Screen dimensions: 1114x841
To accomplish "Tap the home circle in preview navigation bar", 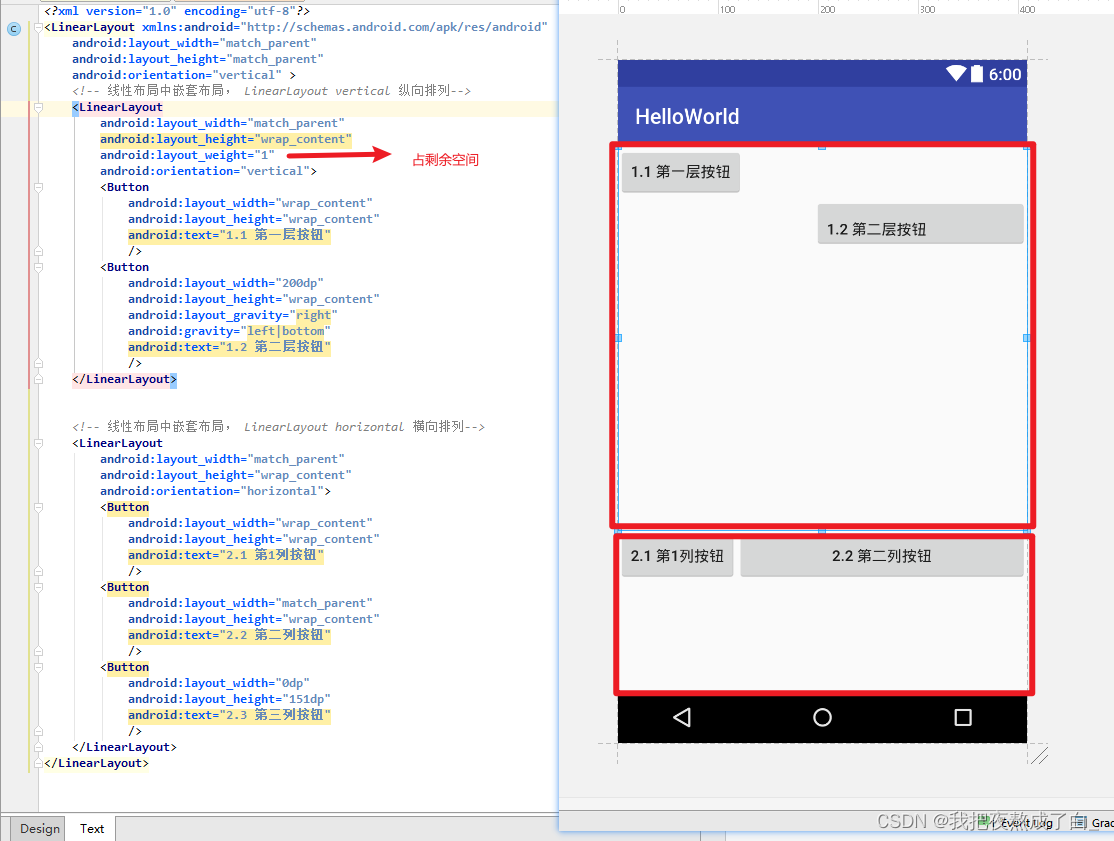I will pyautogui.click(x=822, y=717).
